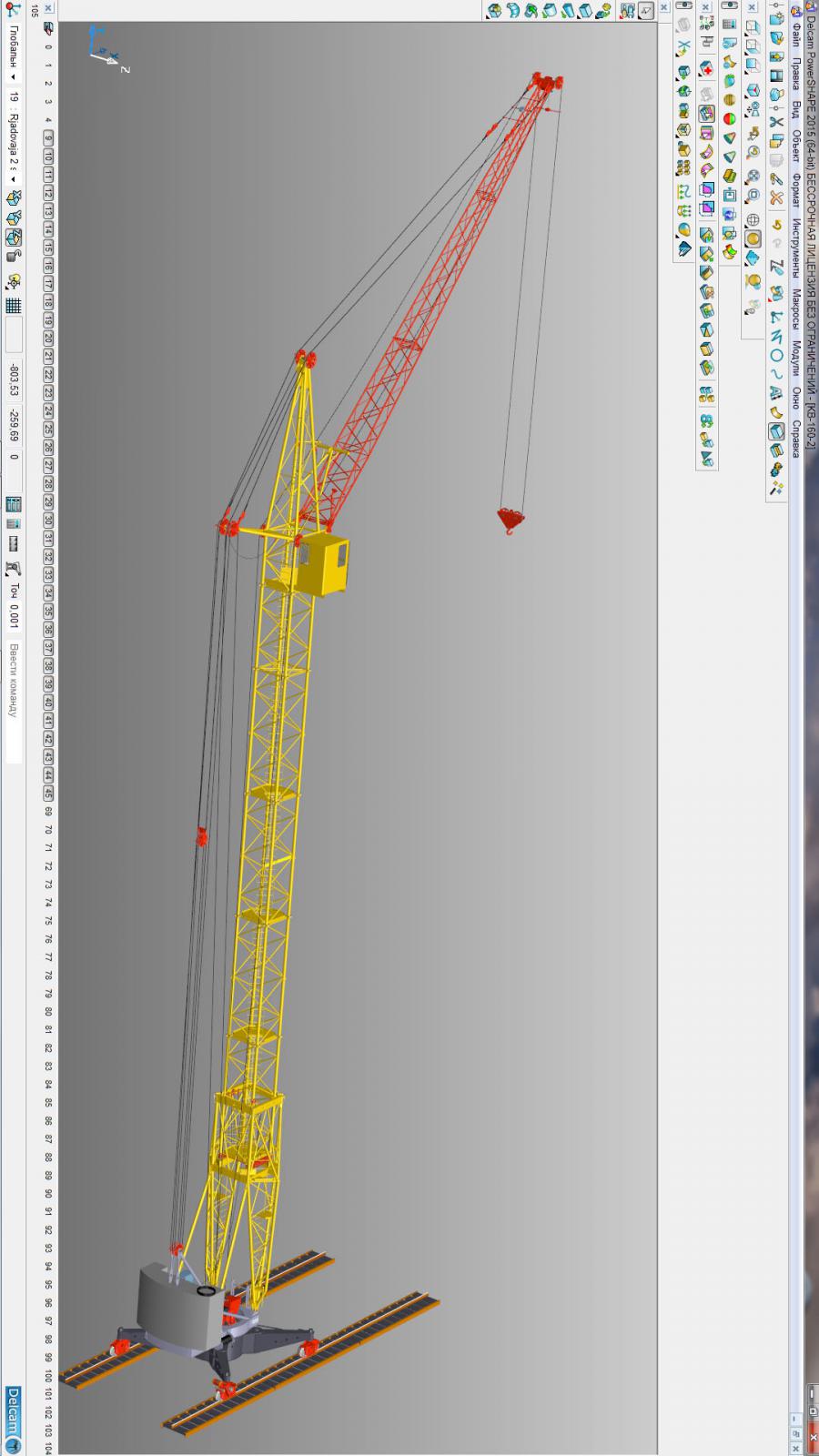819x1456 pixels.
Task: Select the Line drawing tool
Action: pos(776,336)
